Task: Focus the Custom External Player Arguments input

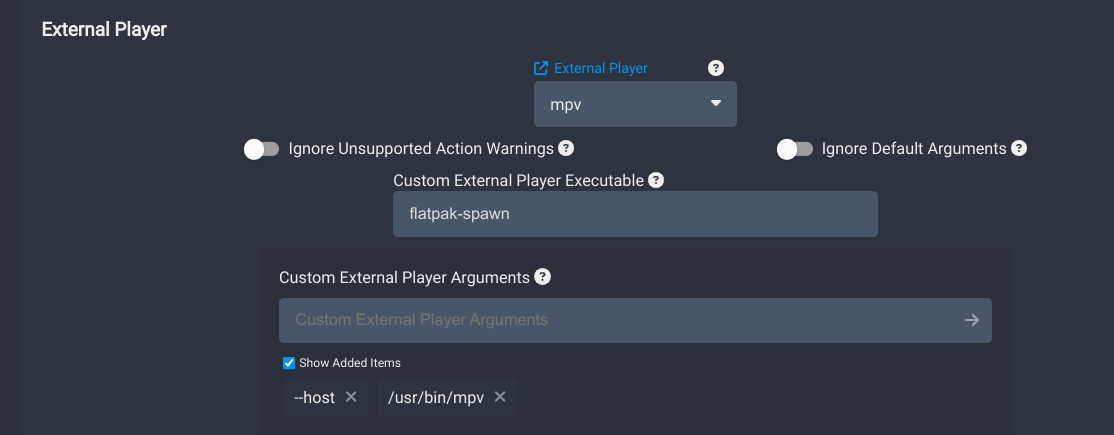Action: click(620, 320)
